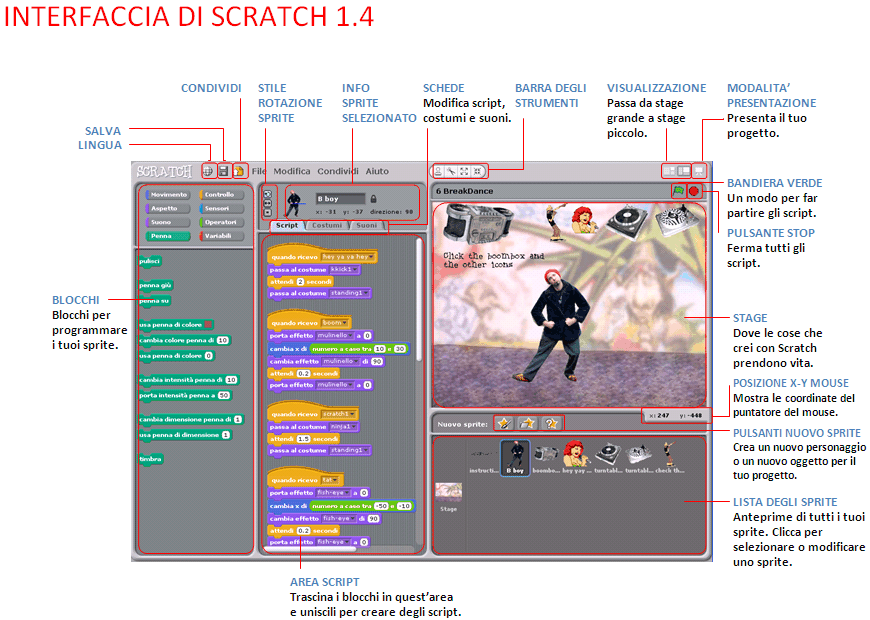Click the red-haired singer on the stage
The image size is (870, 620).
(x=584, y=220)
